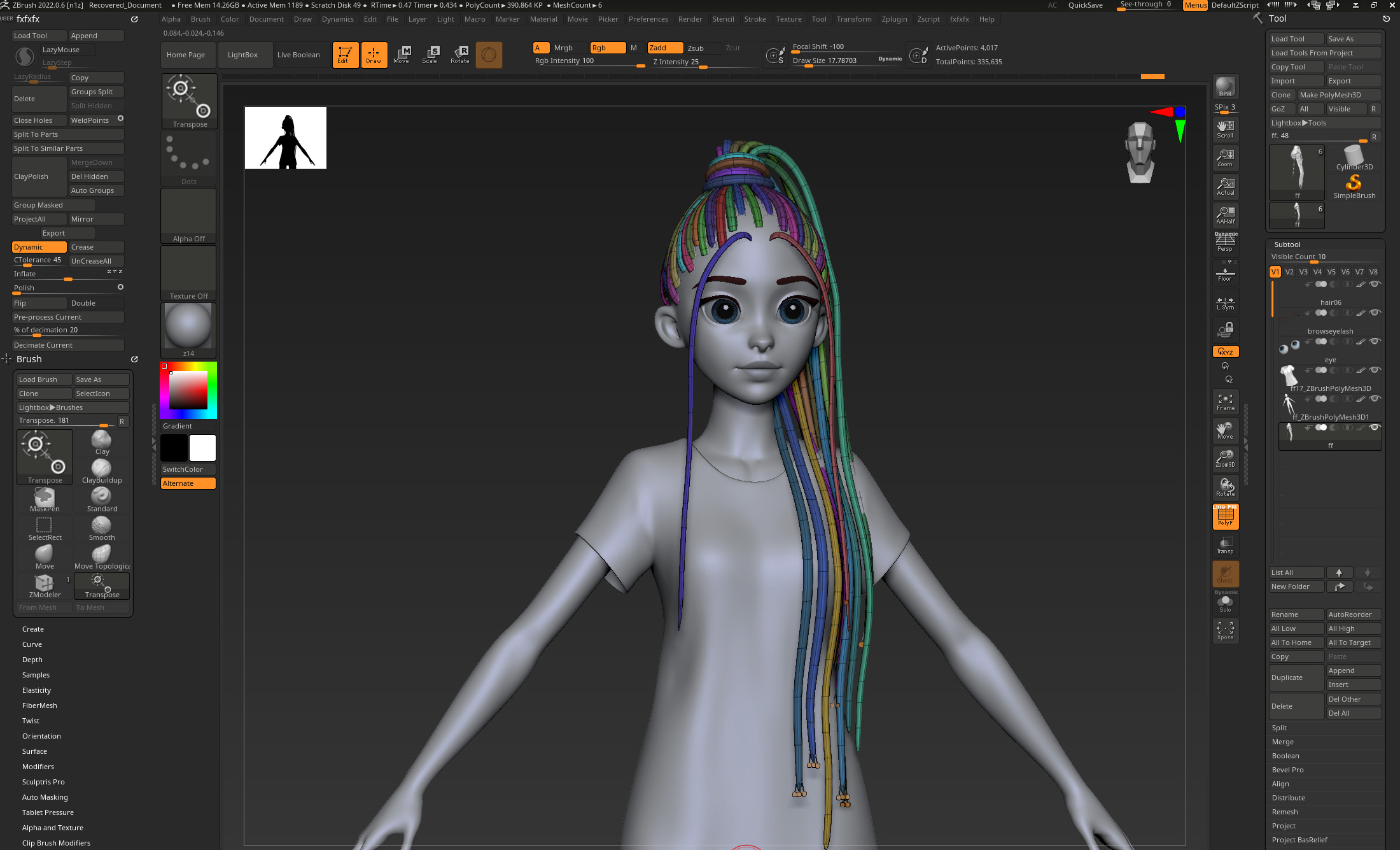
Task: Open the Alpha menu
Action: pyautogui.click(x=171, y=19)
